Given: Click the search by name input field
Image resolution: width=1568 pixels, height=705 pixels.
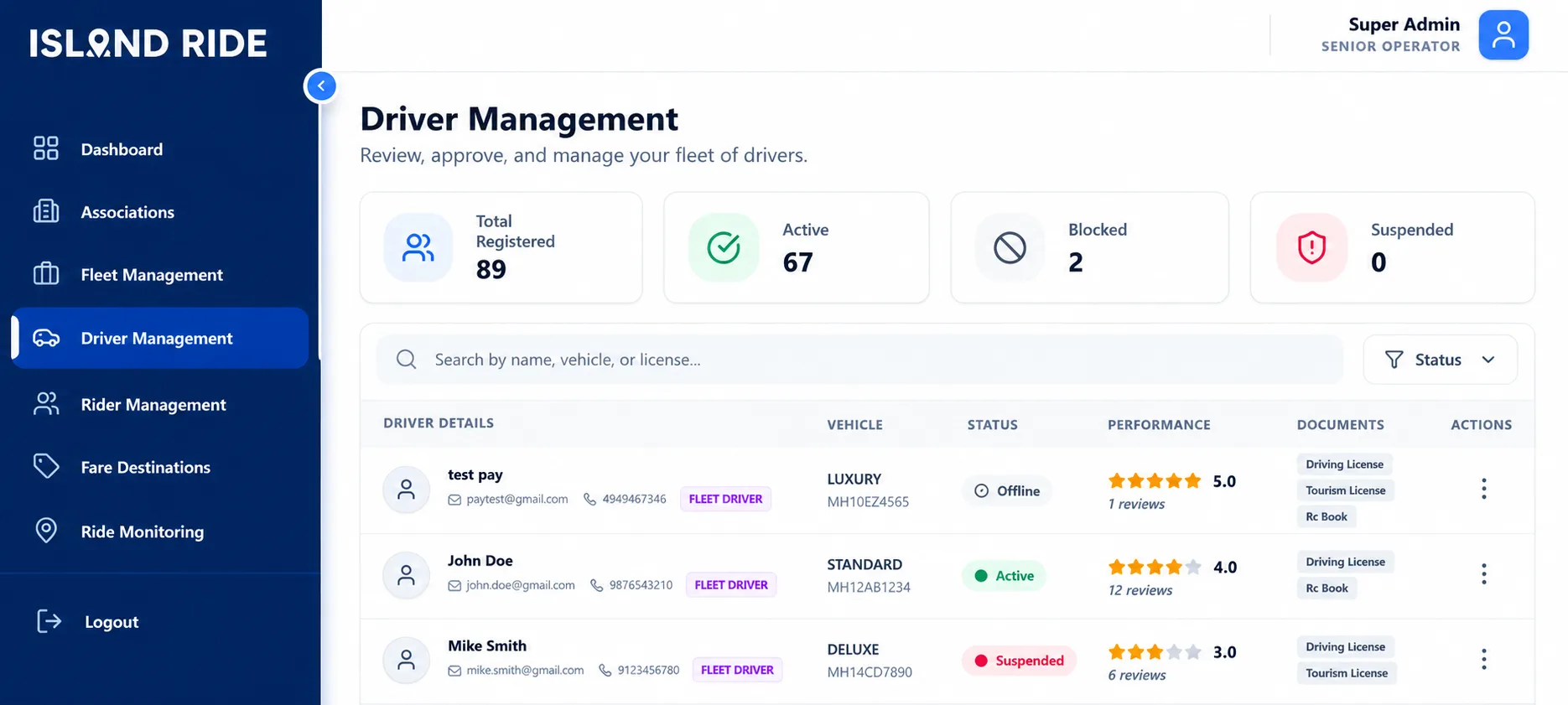Looking at the screenshot, I should 859,360.
